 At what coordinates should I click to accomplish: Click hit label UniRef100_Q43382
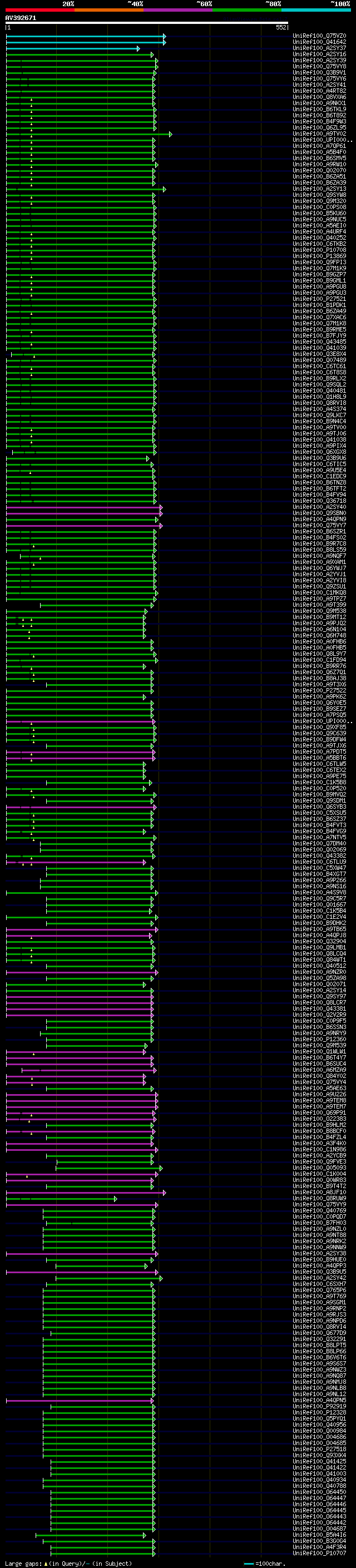[319, 856]
